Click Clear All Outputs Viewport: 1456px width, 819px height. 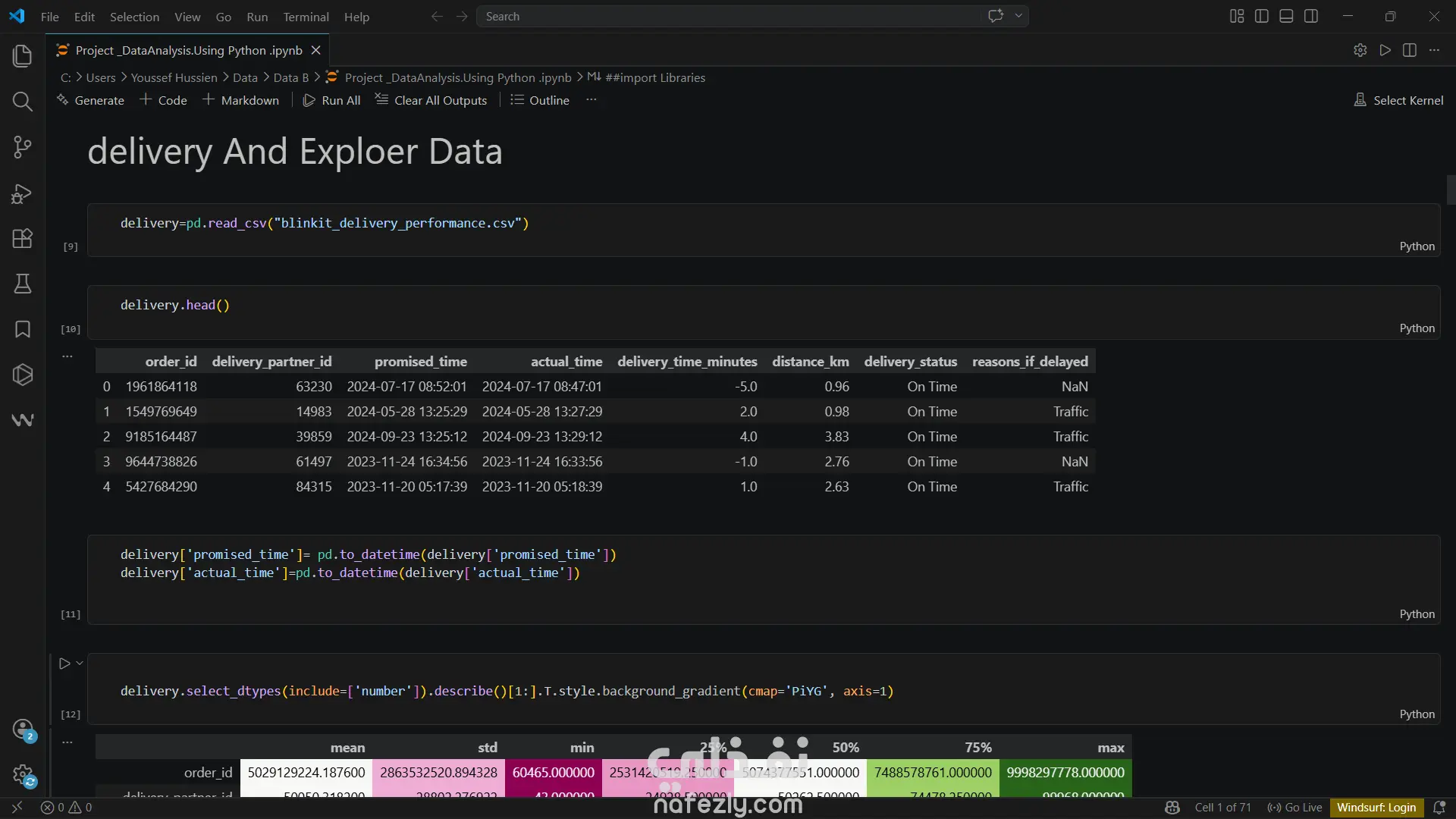(x=431, y=100)
